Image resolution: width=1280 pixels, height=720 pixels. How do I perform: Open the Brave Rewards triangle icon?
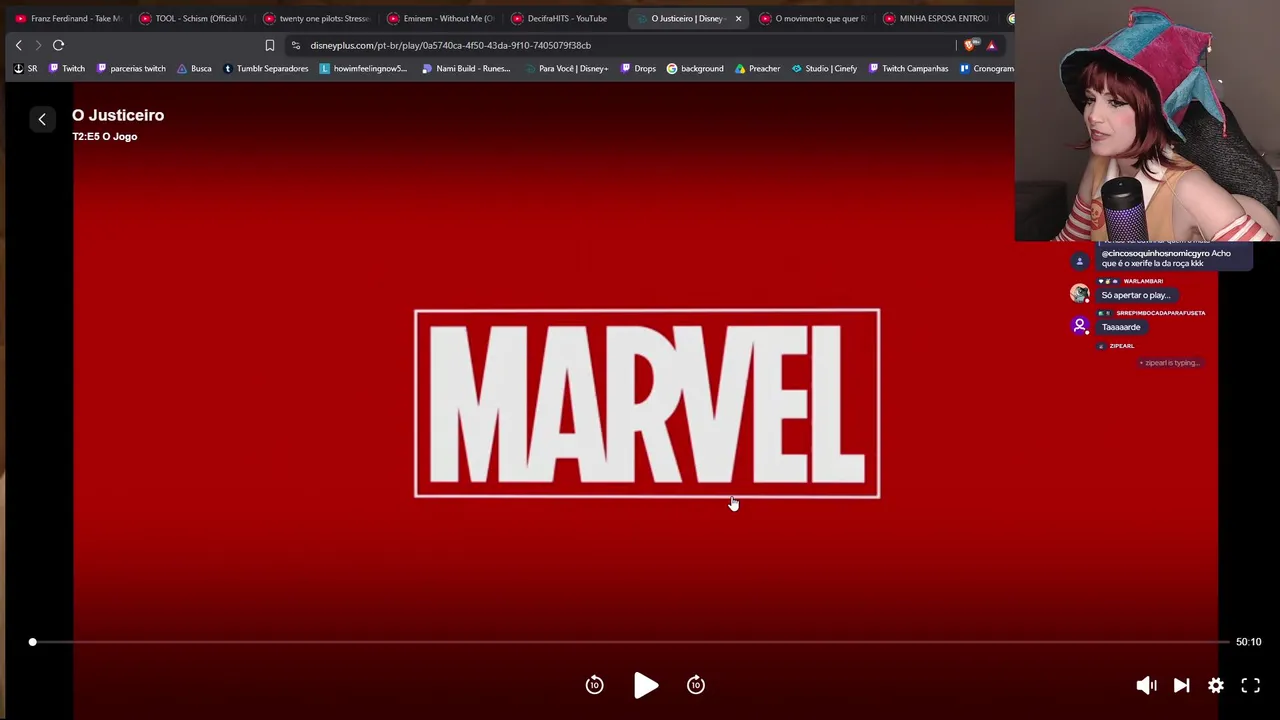(x=991, y=45)
